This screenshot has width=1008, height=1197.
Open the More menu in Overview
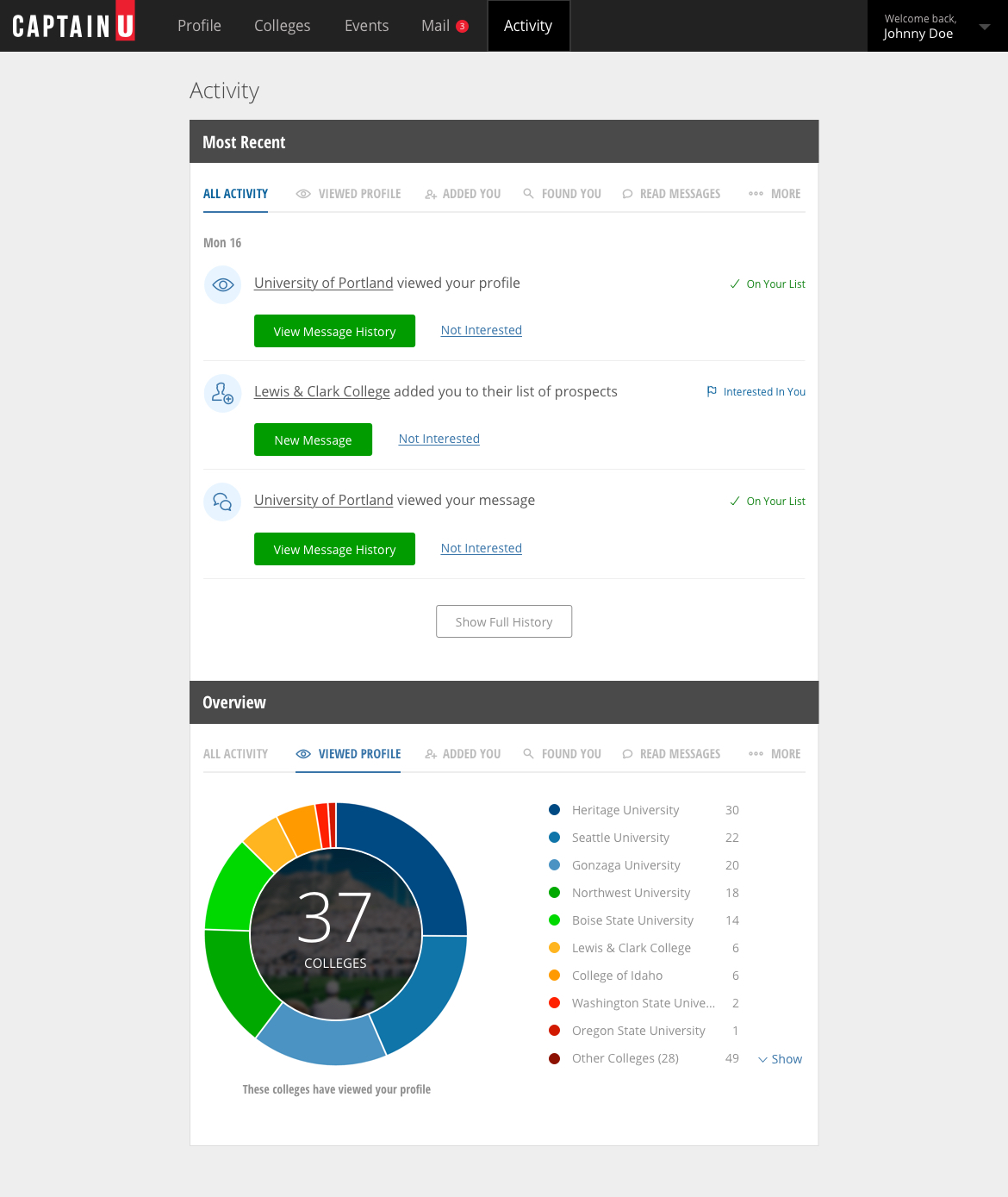click(775, 754)
